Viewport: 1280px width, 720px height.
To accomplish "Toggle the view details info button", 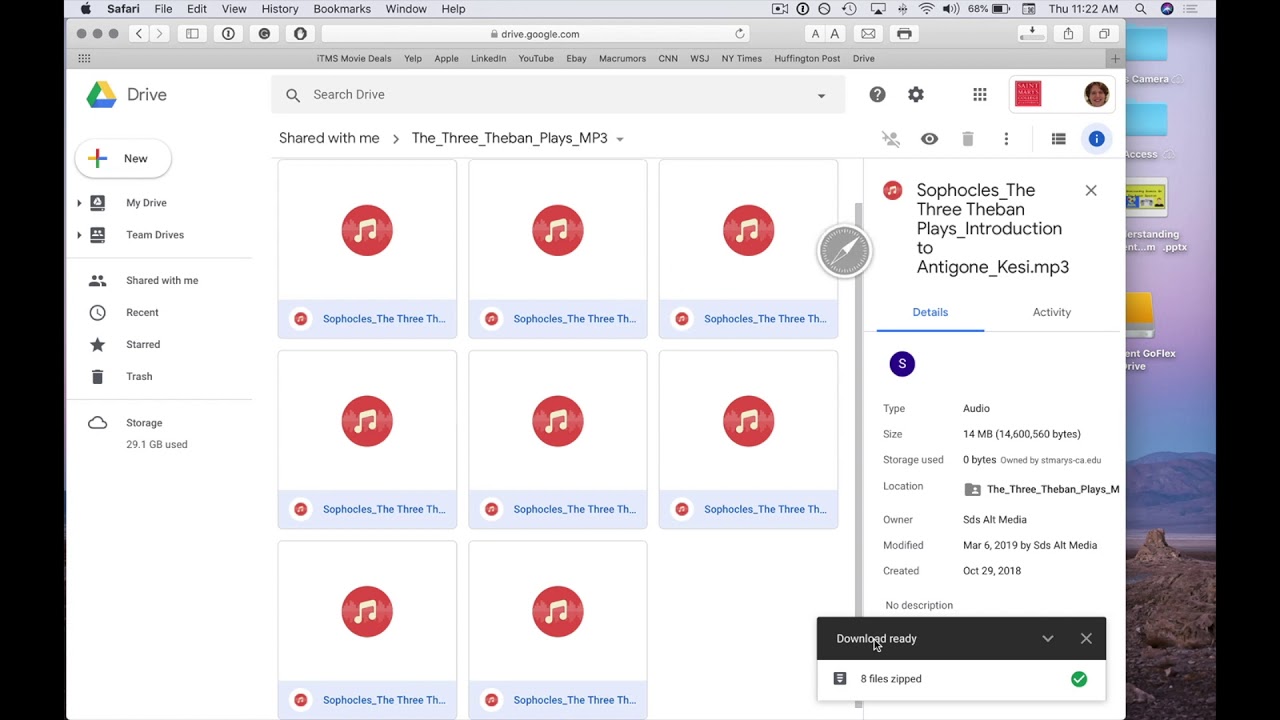I will (1097, 139).
